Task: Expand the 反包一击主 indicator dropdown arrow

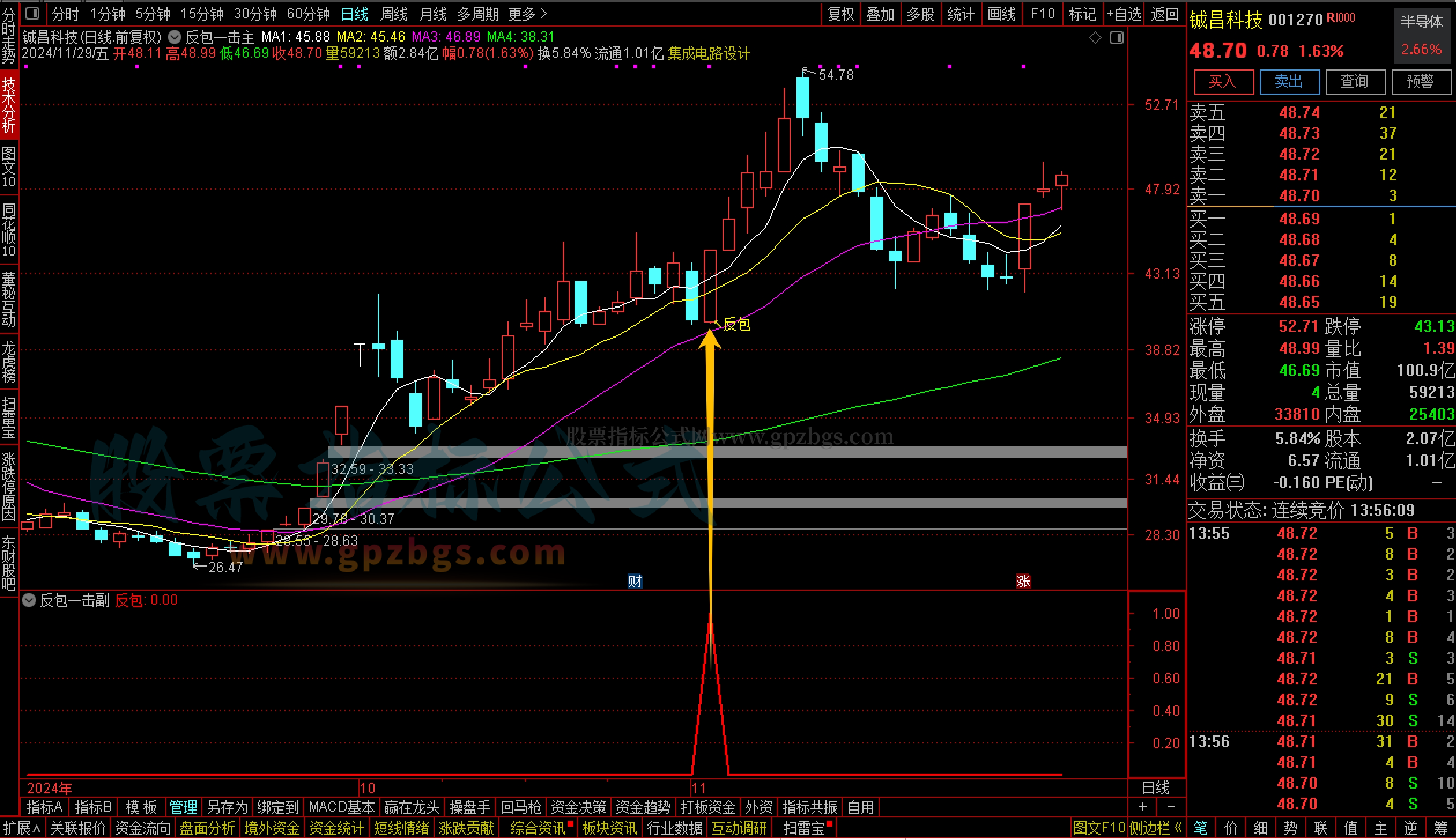Action: tap(174, 38)
